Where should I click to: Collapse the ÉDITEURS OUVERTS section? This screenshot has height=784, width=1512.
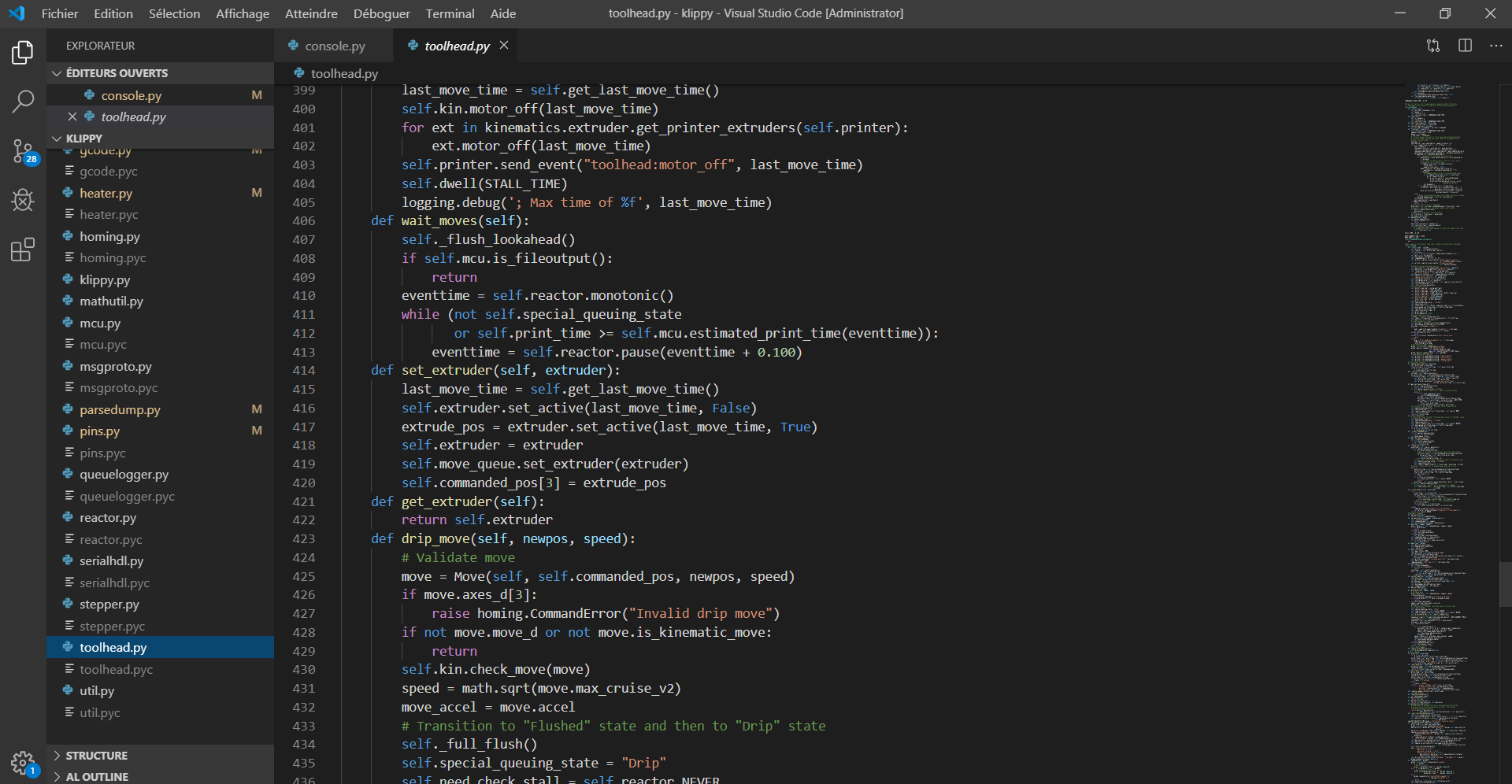click(x=161, y=73)
